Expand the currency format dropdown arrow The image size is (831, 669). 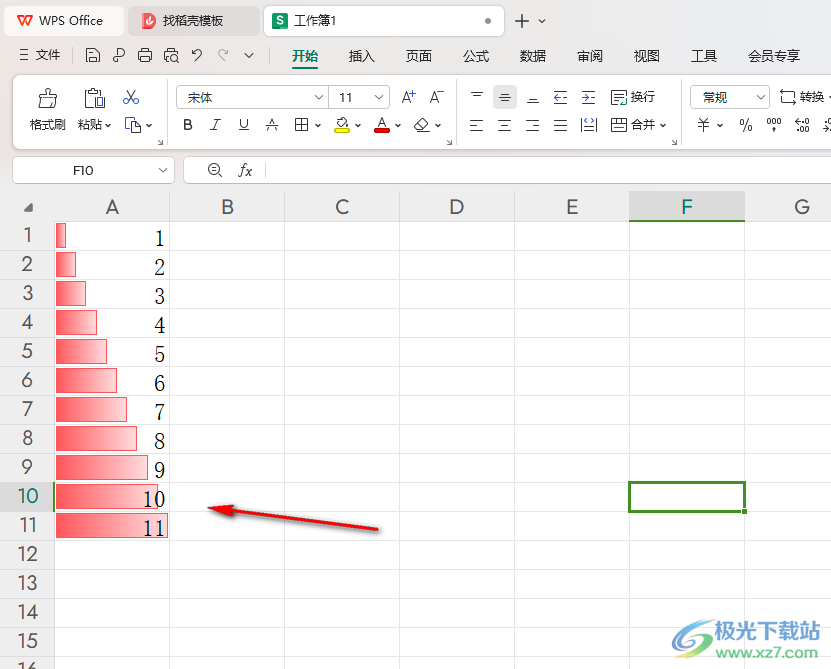coord(720,126)
